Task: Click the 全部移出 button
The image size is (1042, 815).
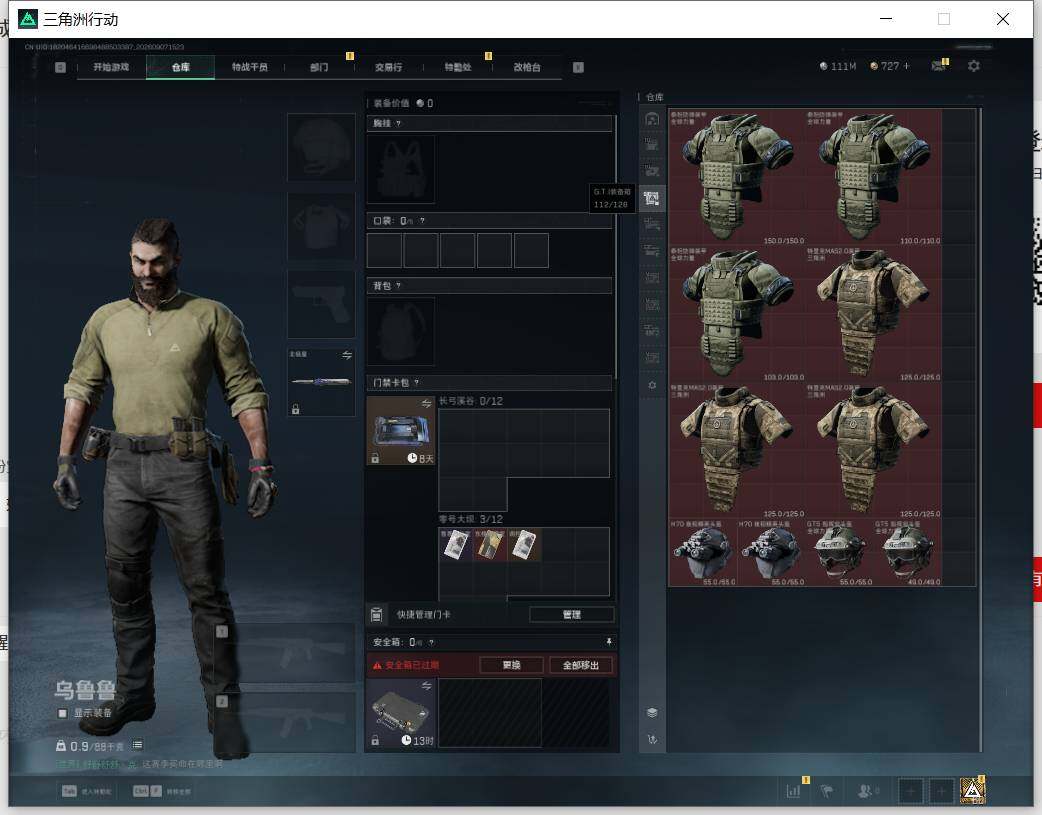Action: [581, 665]
